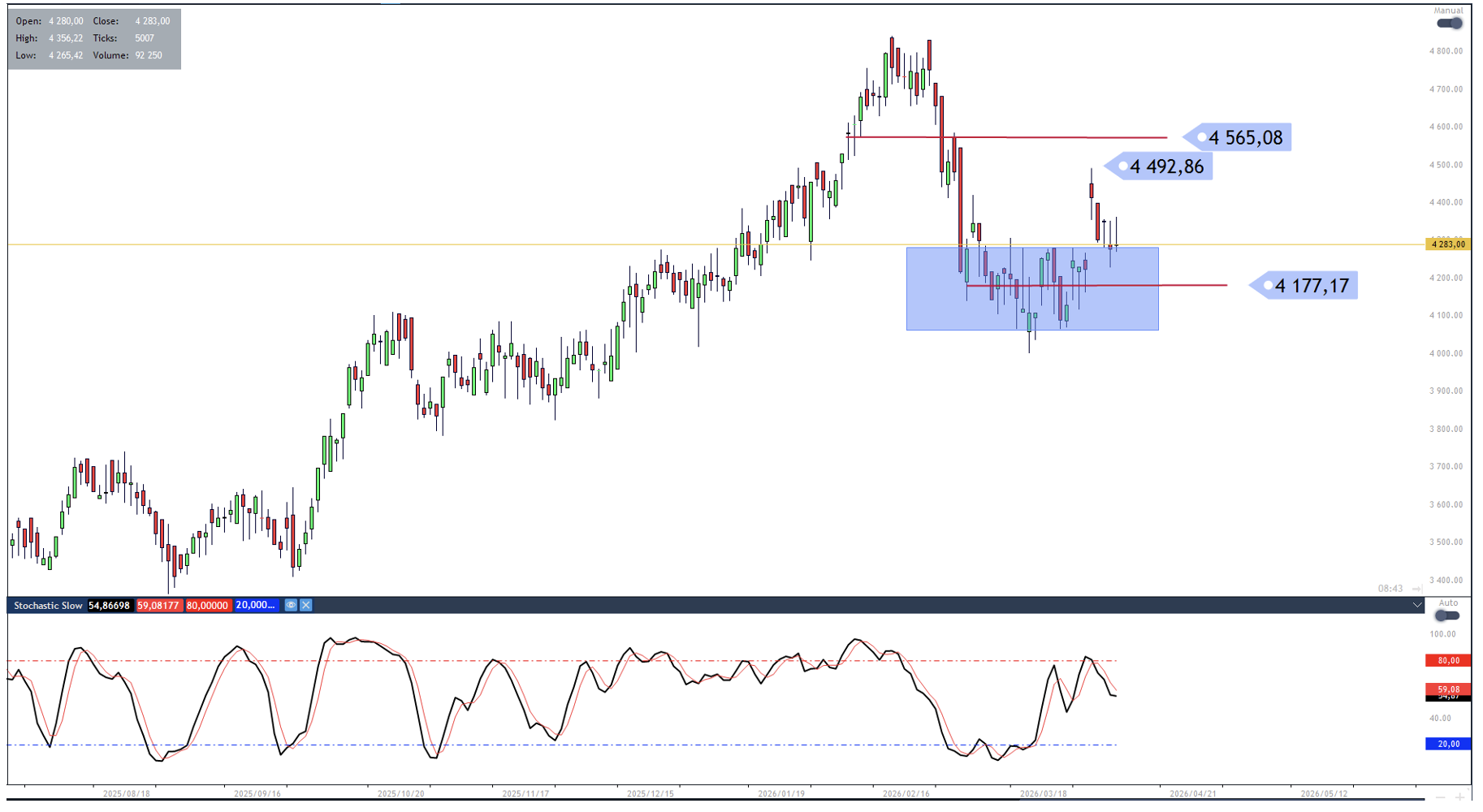This screenshot has width=1483, height=812.
Task: Click the OHLC info box in corner
Action: point(94,39)
